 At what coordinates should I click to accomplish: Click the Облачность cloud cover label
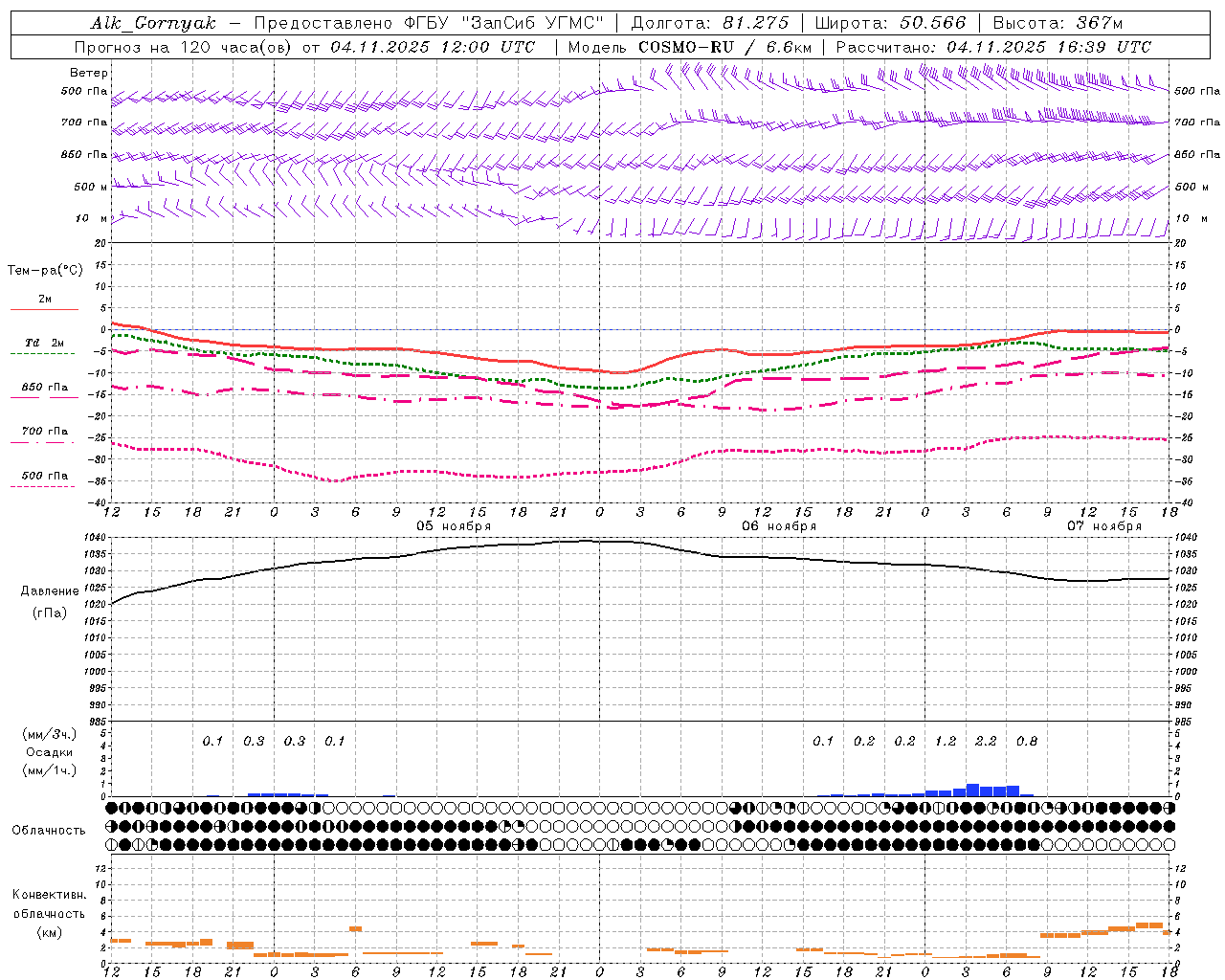pos(49,831)
